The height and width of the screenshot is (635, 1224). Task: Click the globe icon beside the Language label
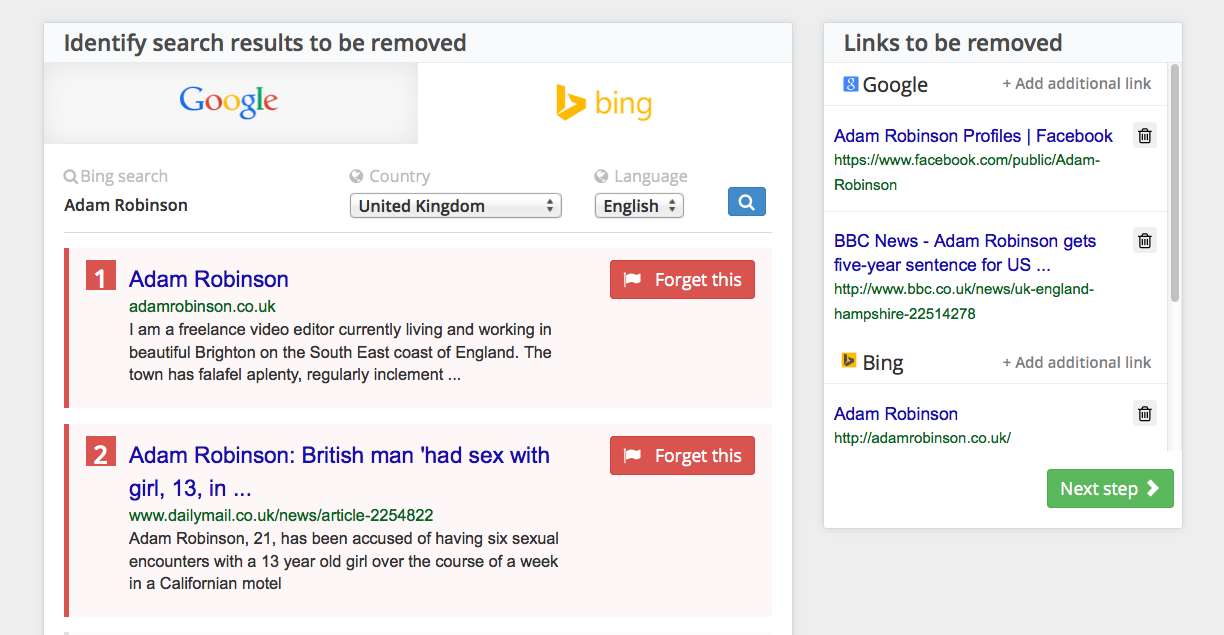click(x=601, y=176)
